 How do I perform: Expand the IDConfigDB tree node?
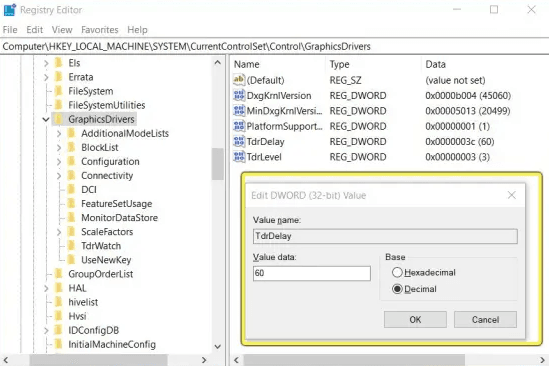coord(46,330)
